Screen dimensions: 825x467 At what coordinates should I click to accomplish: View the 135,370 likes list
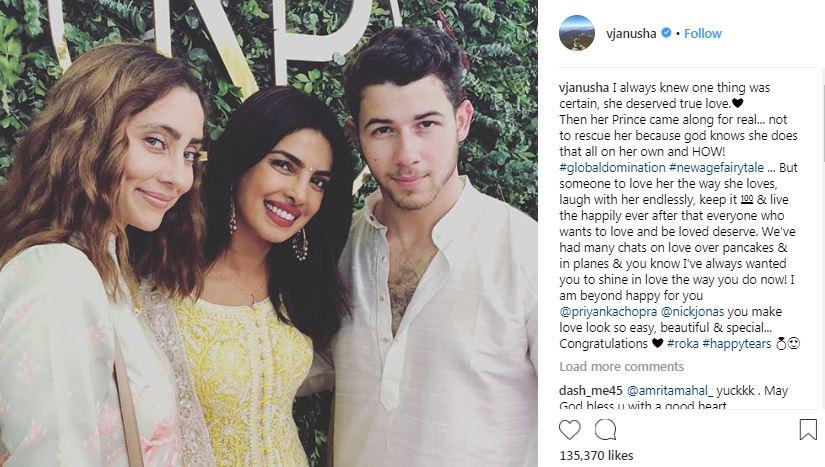tap(596, 455)
